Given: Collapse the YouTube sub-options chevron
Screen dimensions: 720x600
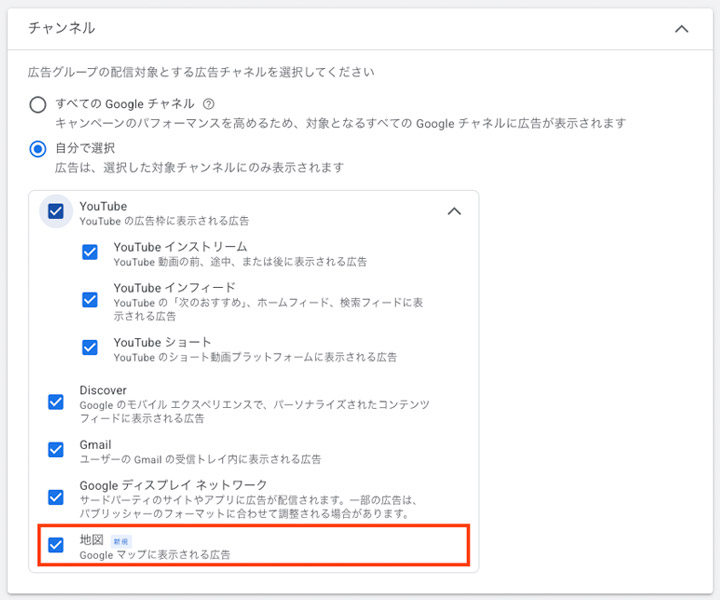Looking at the screenshot, I should point(454,211).
